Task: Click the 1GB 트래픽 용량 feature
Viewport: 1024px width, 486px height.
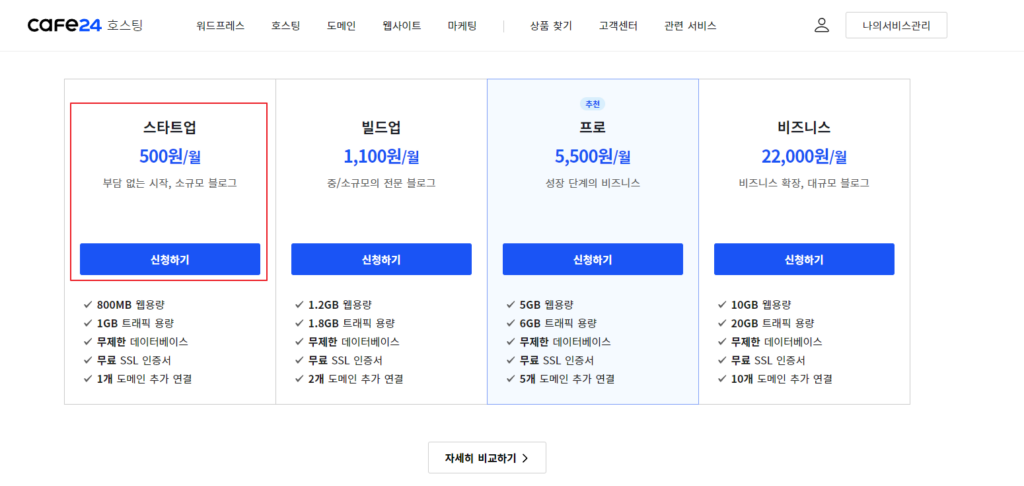Action: pyautogui.click(x=129, y=323)
